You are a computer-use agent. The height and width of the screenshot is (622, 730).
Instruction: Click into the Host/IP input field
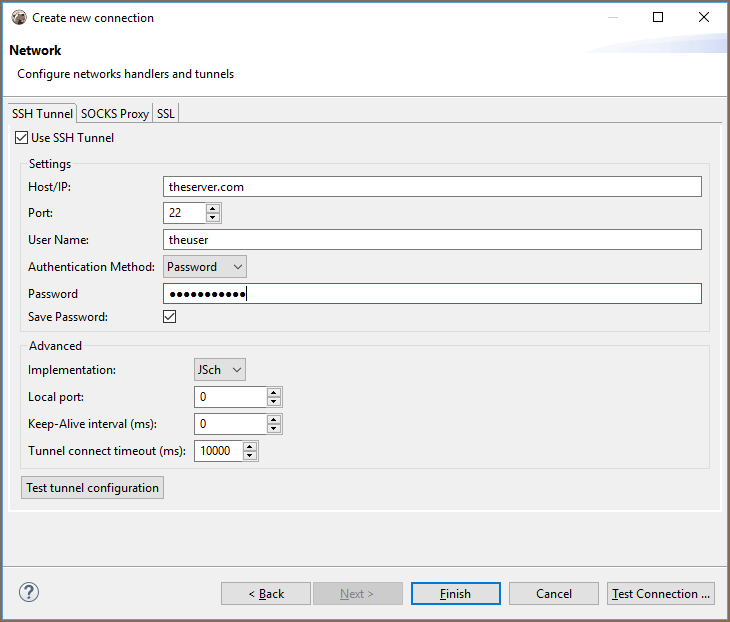coord(431,187)
